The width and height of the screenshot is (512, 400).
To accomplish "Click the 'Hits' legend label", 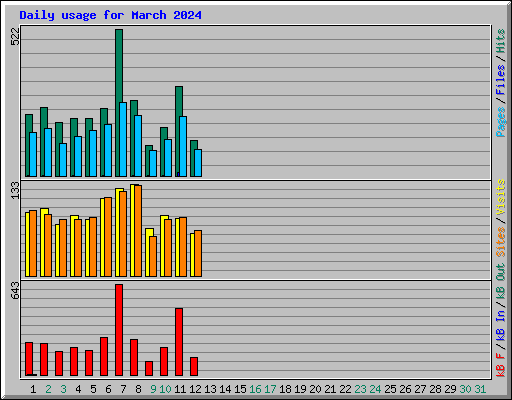I will pyautogui.click(x=501, y=41).
